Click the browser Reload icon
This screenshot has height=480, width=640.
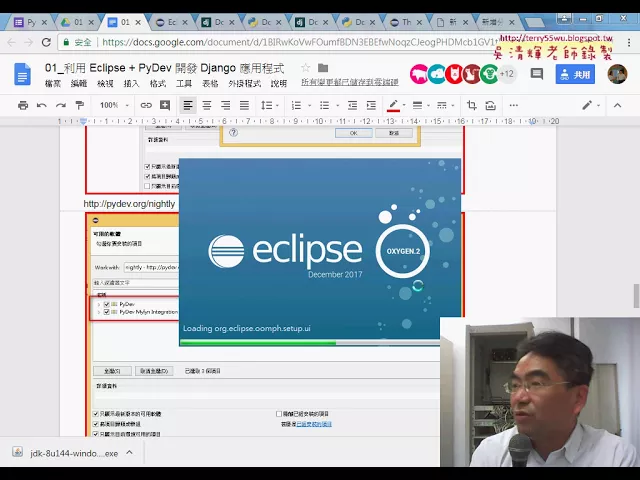pos(46,42)
